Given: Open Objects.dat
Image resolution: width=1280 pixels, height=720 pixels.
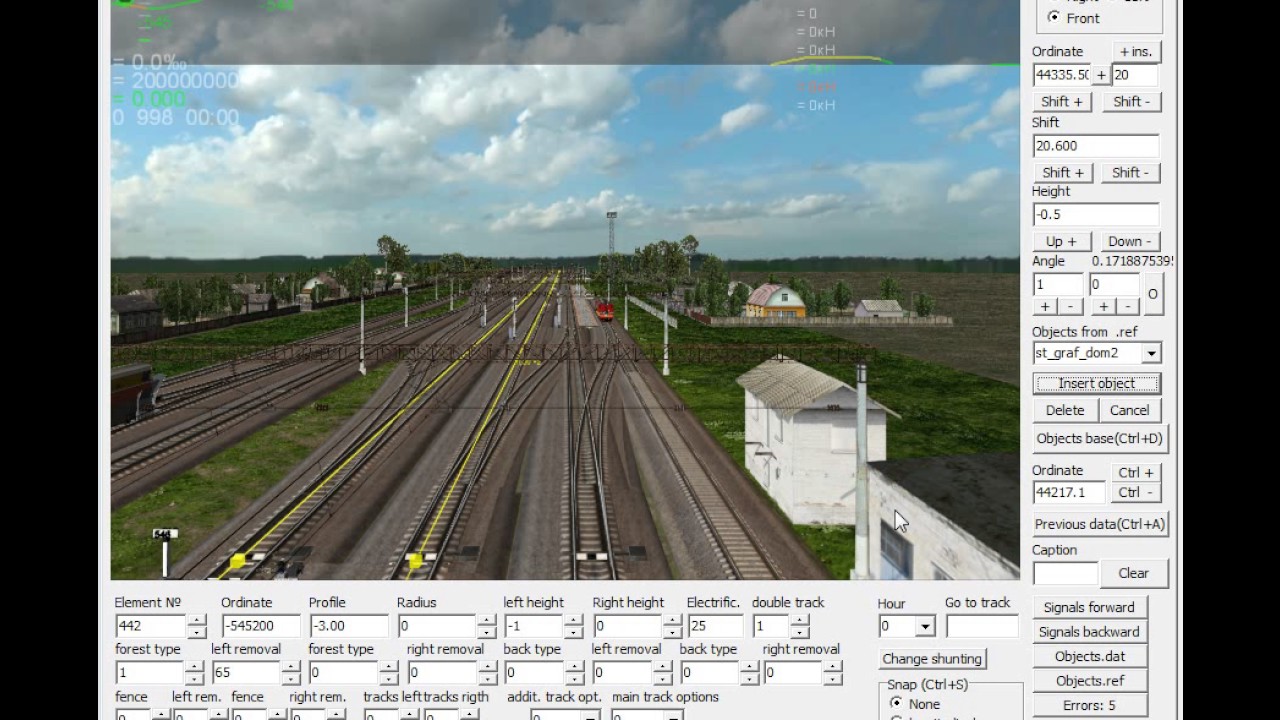Looking at the screenshot, I should pyautogui.click(x=1089, y=657).
